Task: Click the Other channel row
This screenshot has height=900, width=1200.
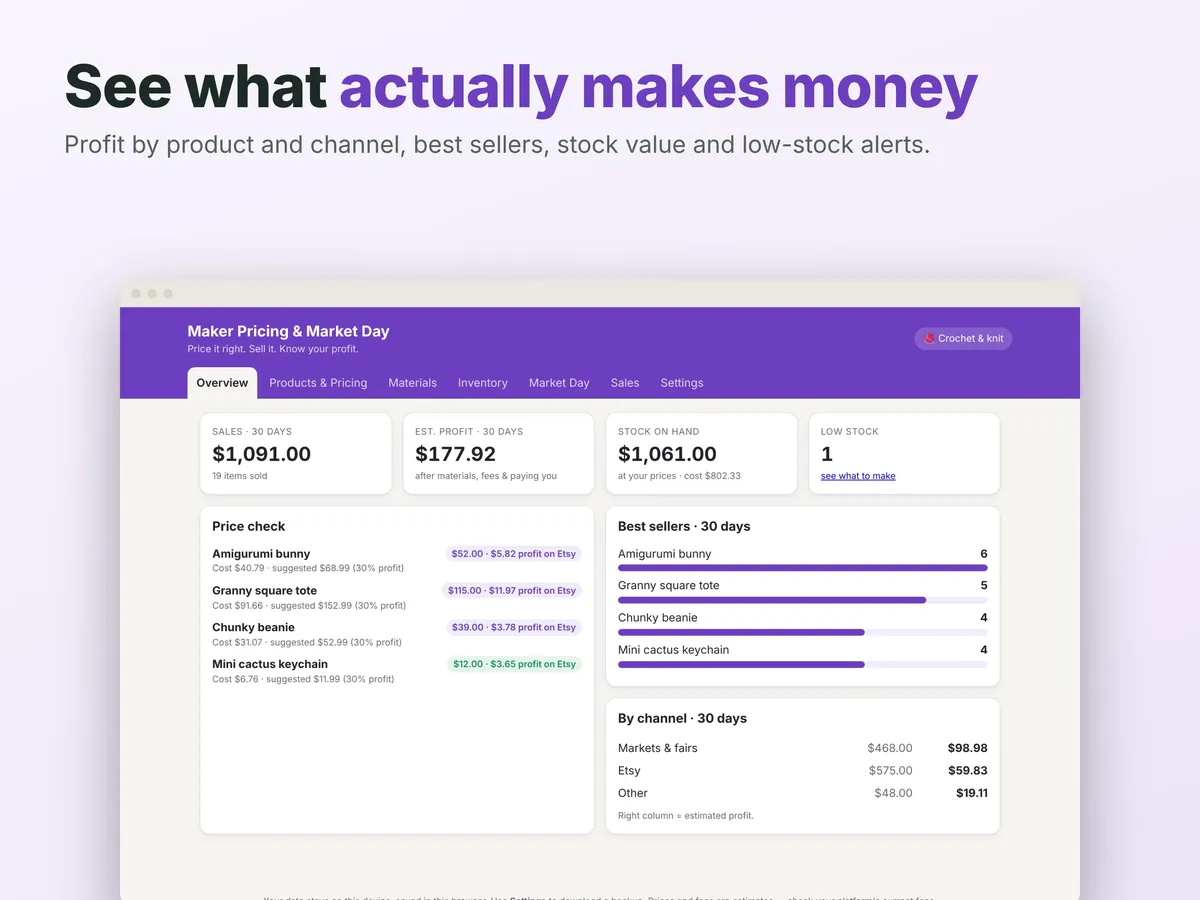Action: coord(802,793)
